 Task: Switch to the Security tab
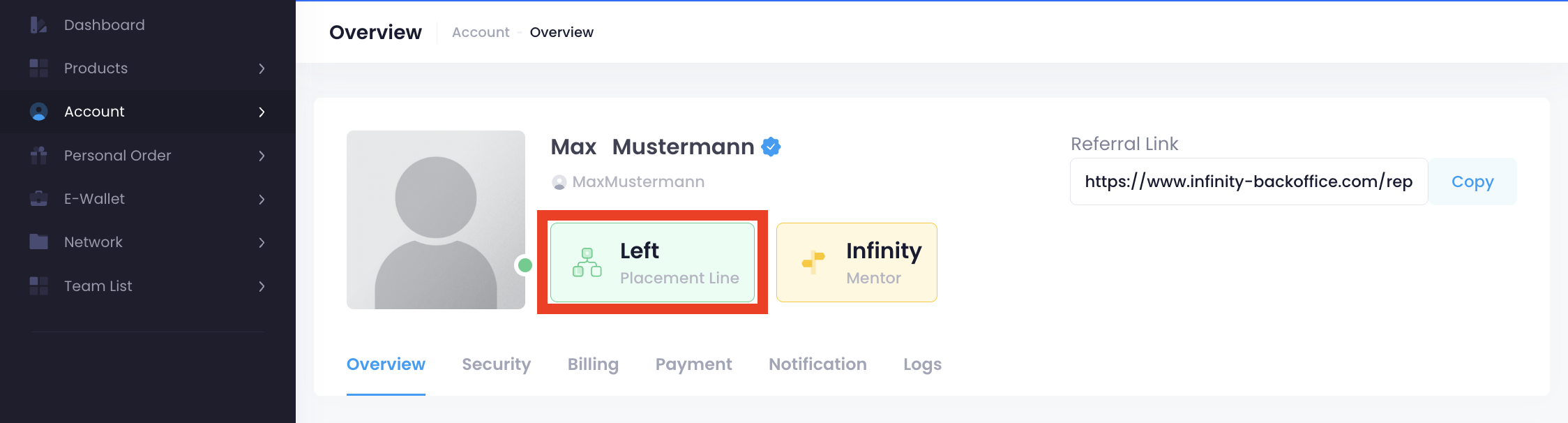point(496,364)
